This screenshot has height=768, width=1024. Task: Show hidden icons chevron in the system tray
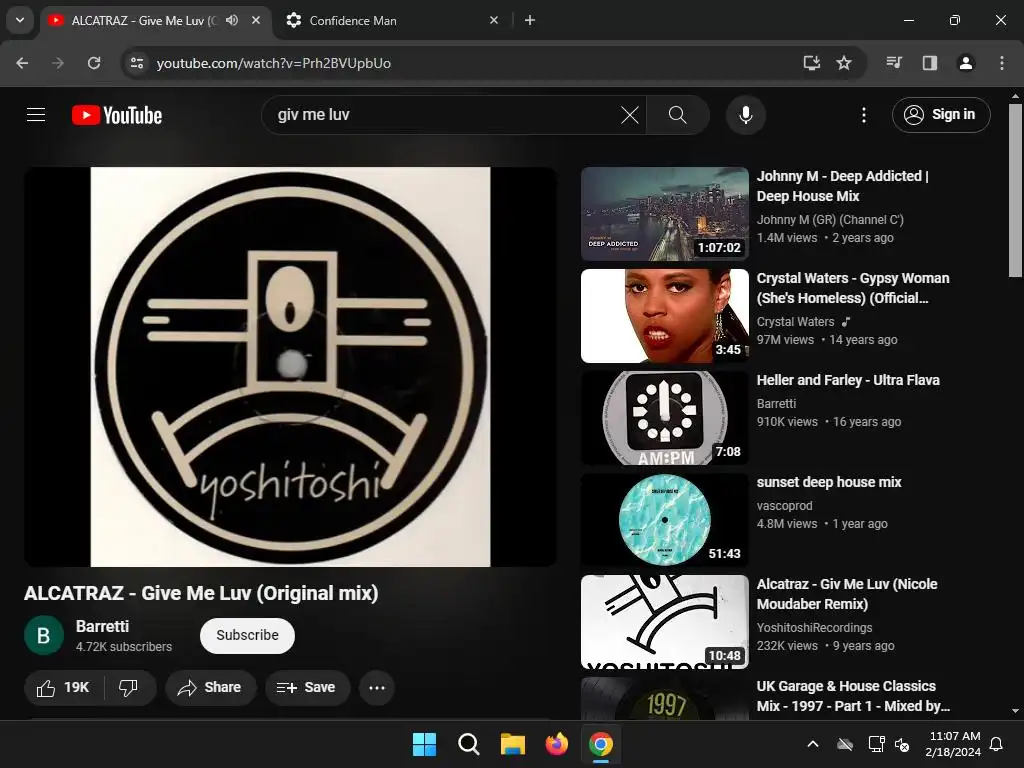813,744
